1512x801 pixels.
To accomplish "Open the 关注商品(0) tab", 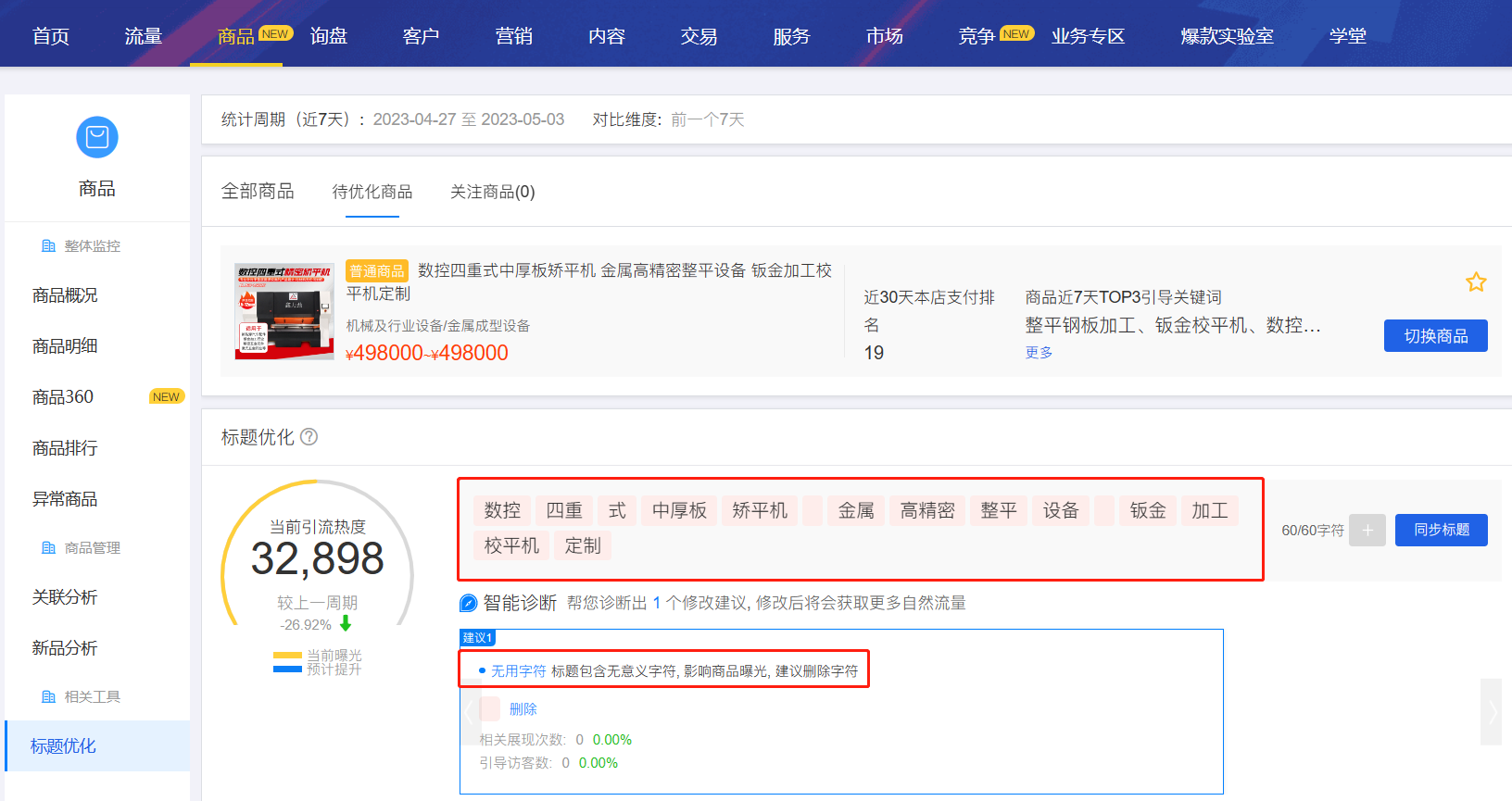I will (x=492, y=192).
